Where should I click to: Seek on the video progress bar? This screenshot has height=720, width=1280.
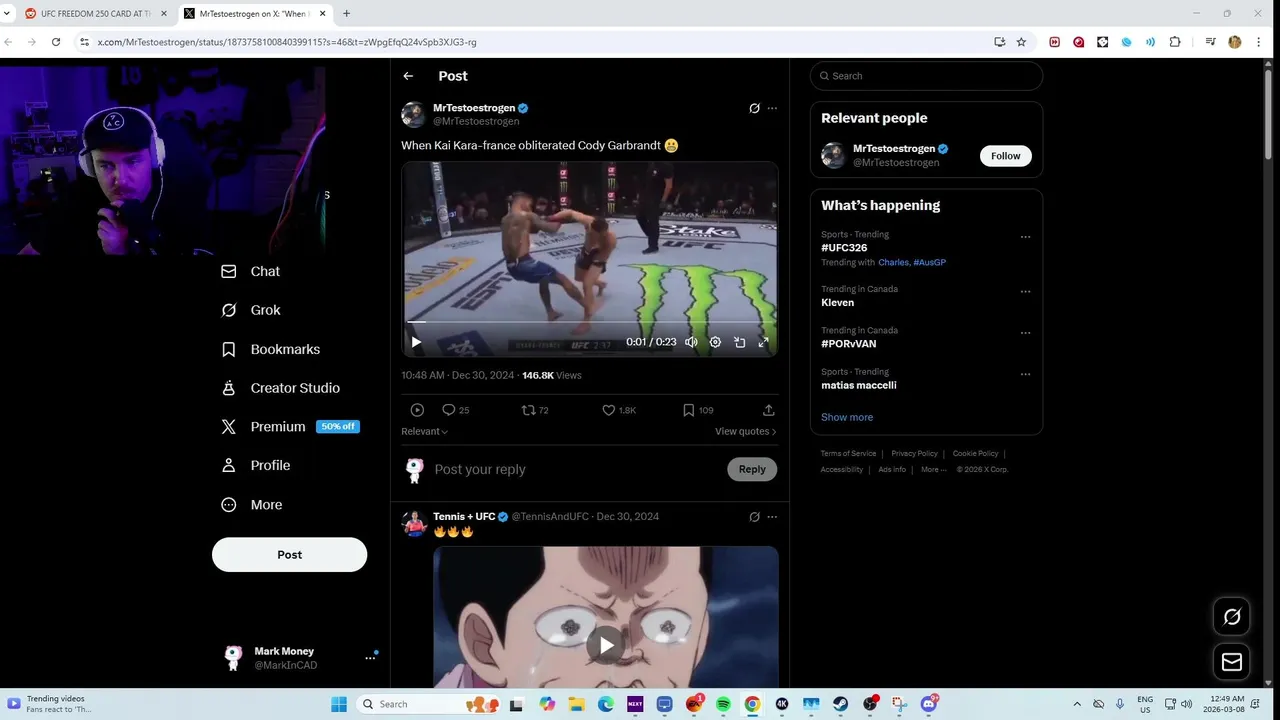coord(590,322)
